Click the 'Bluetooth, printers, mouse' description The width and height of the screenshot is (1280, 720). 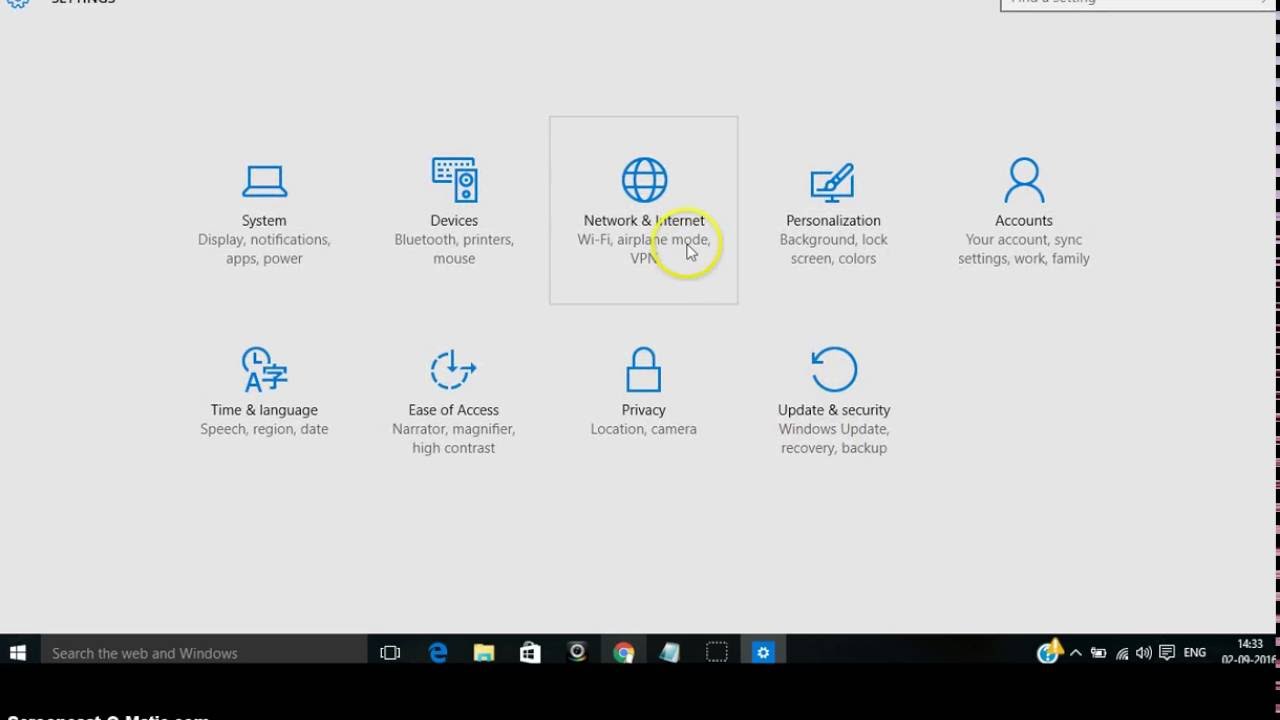pyautogui.click(x=454, y=249)
